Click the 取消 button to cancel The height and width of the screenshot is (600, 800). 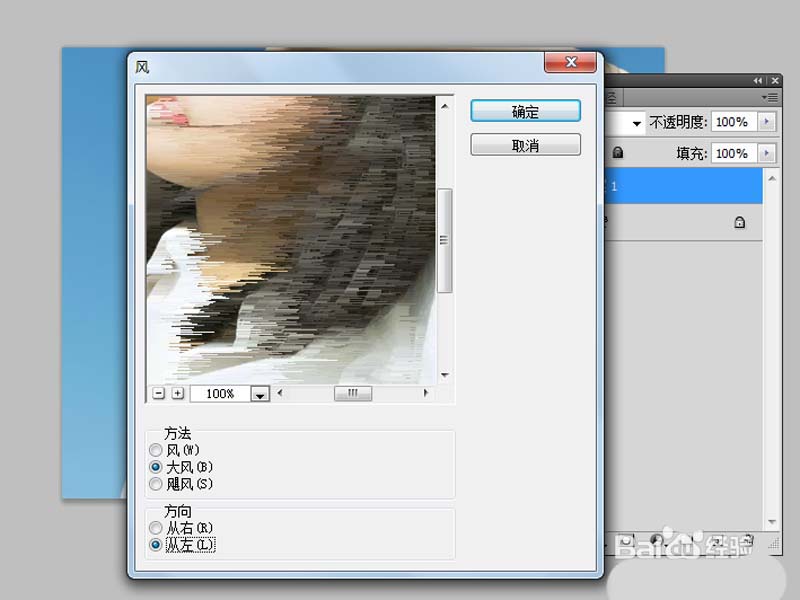pyautogui.click(x=525, y=145)
